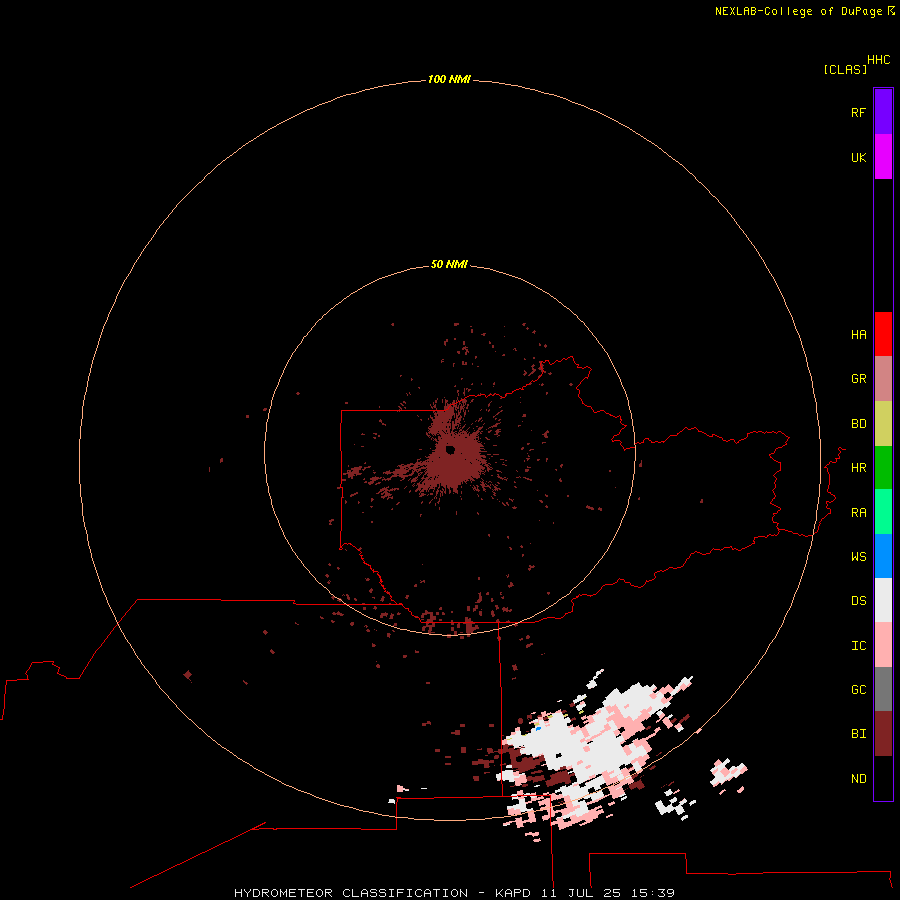Click the HHC product code text
The image size is (900, 900).
(878, 60)
